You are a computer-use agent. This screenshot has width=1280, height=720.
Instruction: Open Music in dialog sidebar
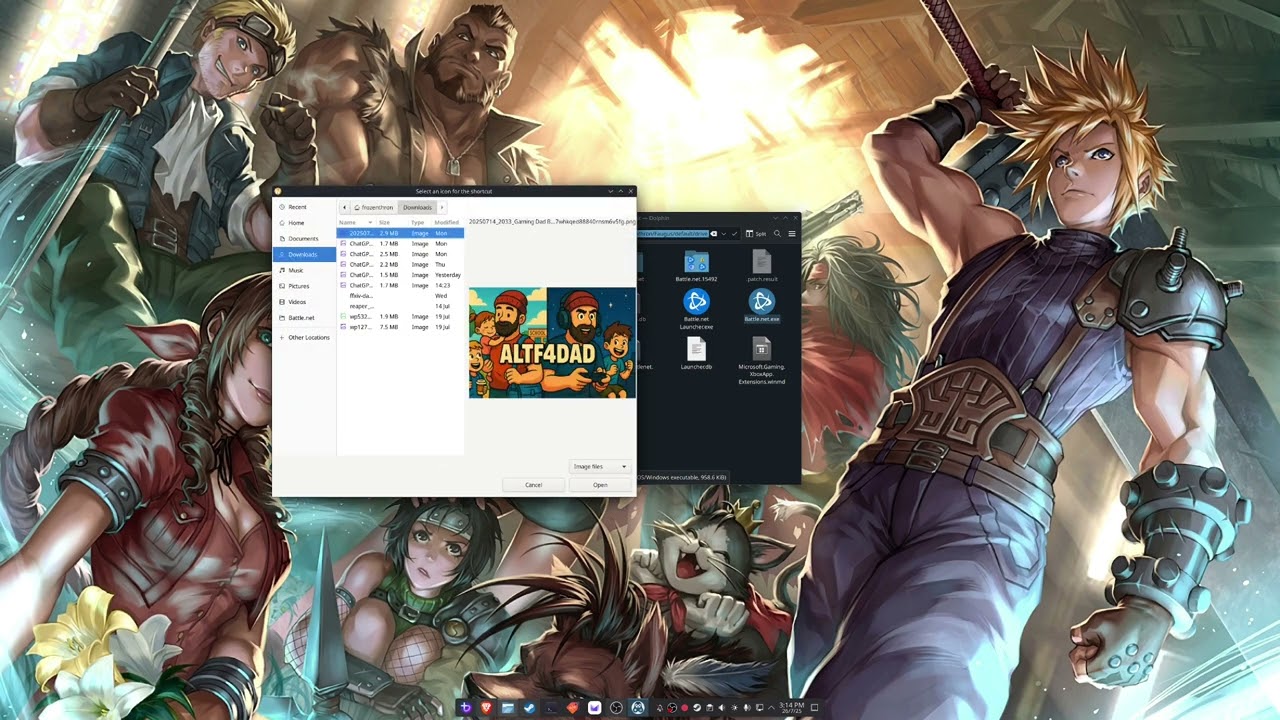tap(304, 270)
